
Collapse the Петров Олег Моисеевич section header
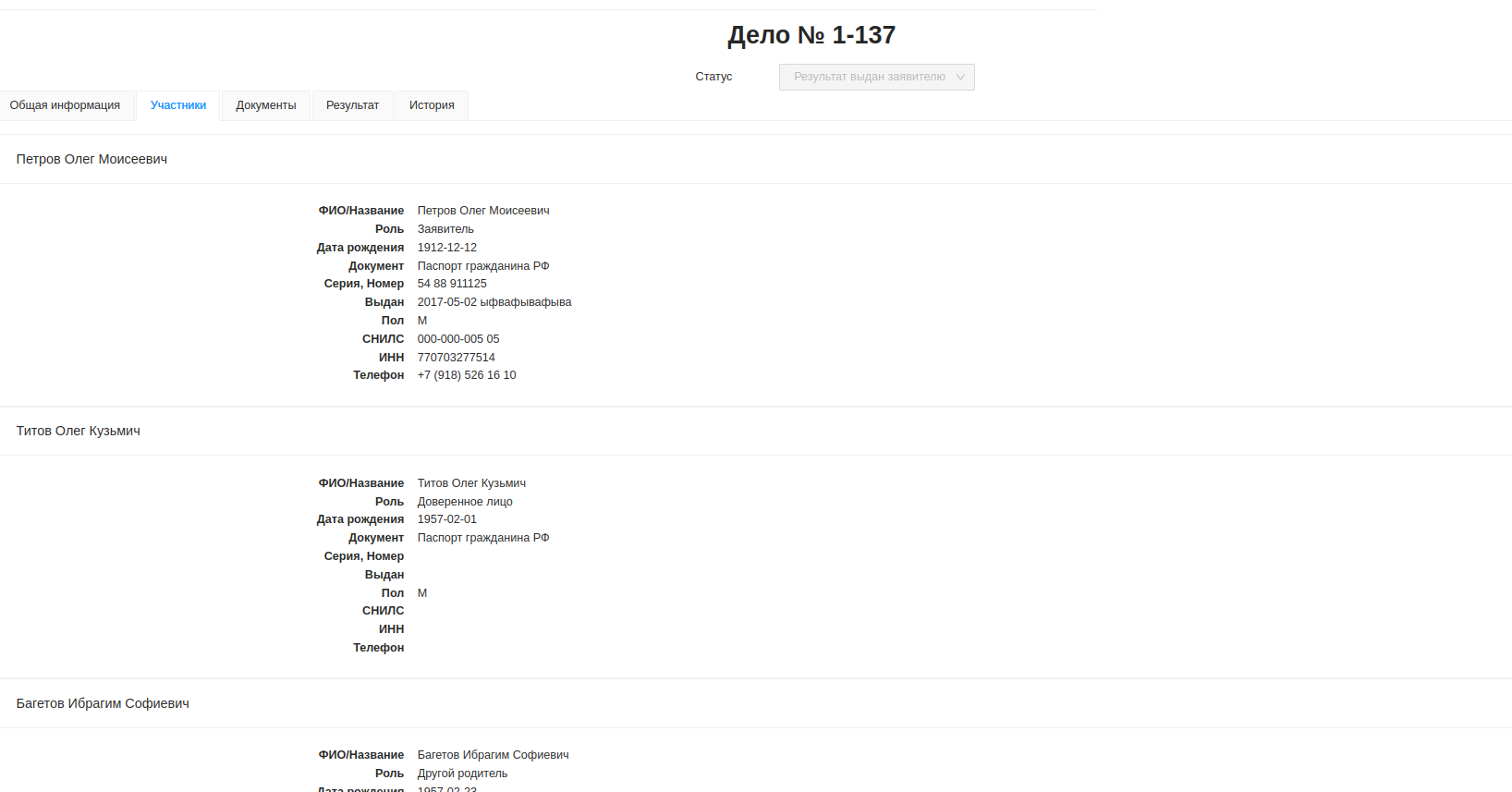(x=91, y=159)
